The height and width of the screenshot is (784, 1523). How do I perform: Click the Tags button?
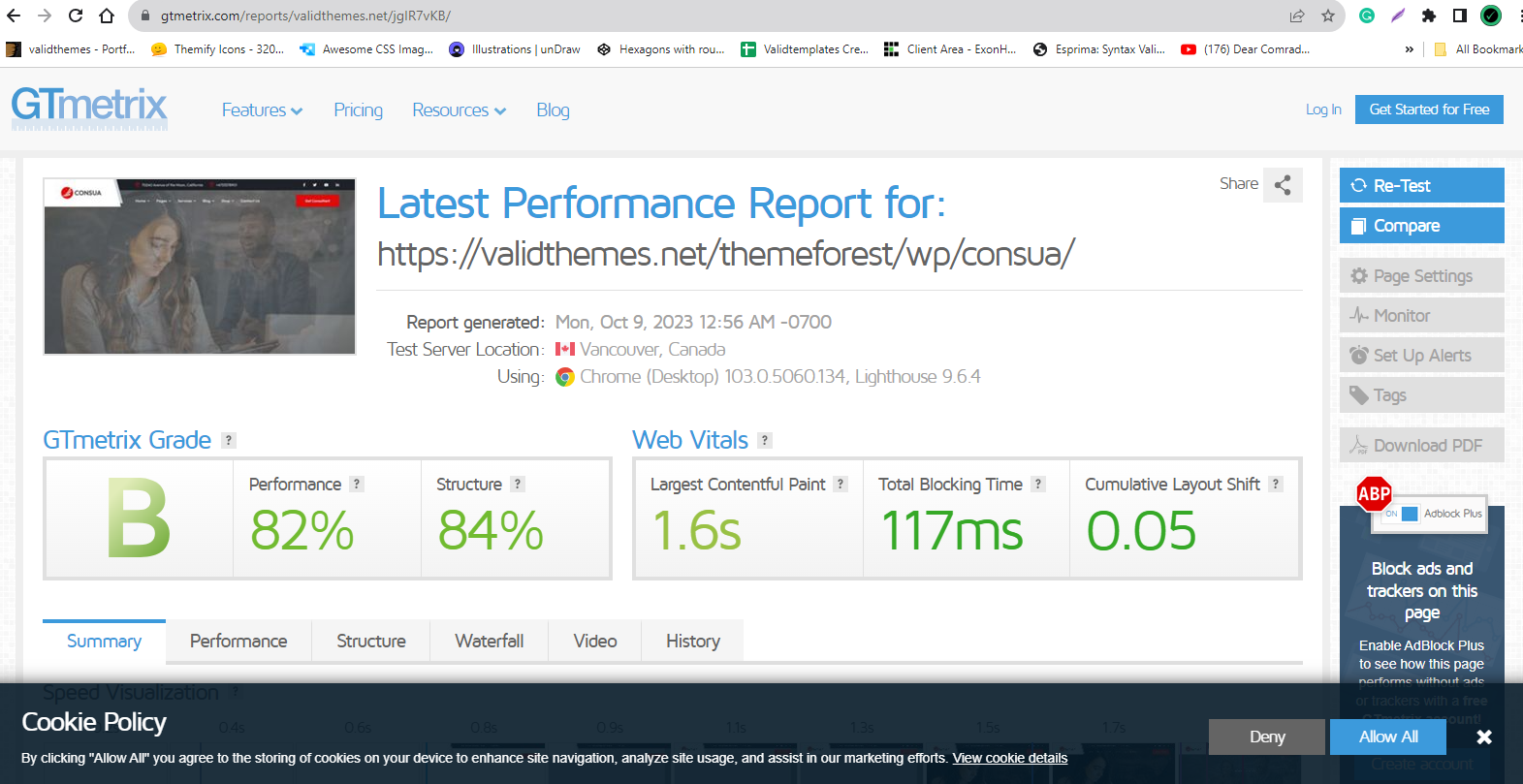(x=1422, y=395)
